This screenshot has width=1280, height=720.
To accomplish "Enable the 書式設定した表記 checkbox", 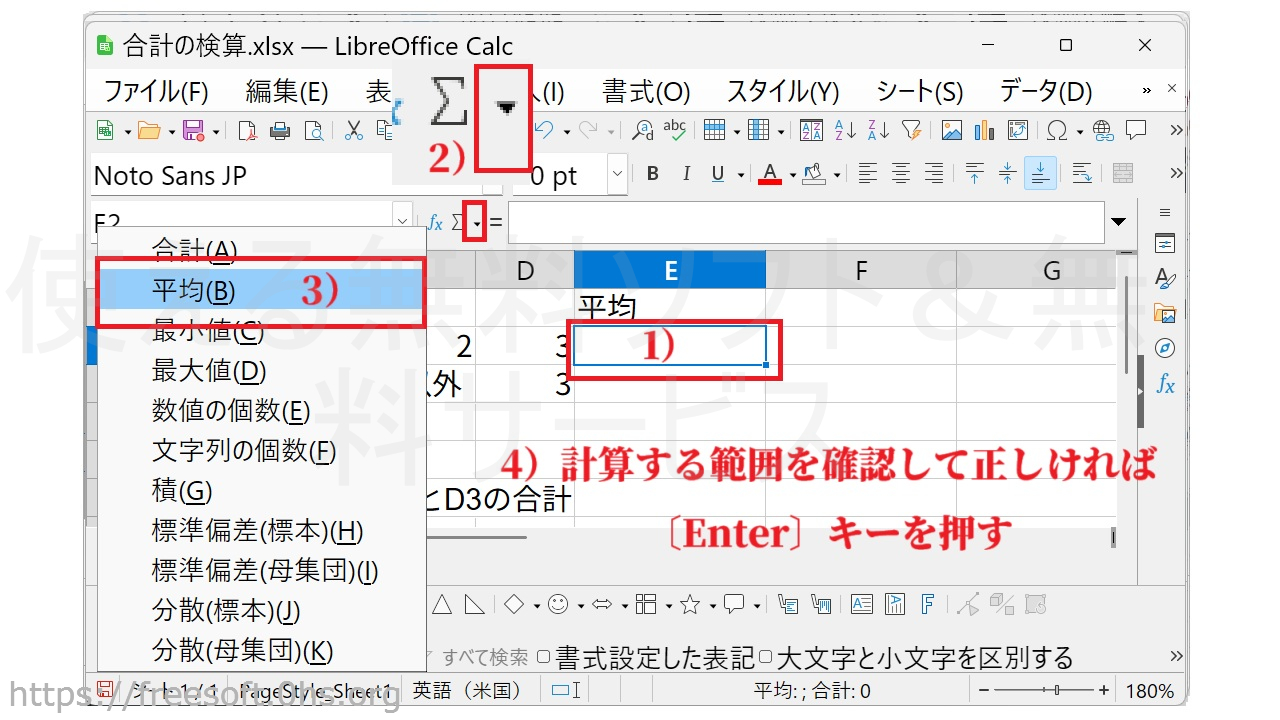I will [x=544, y=657].
